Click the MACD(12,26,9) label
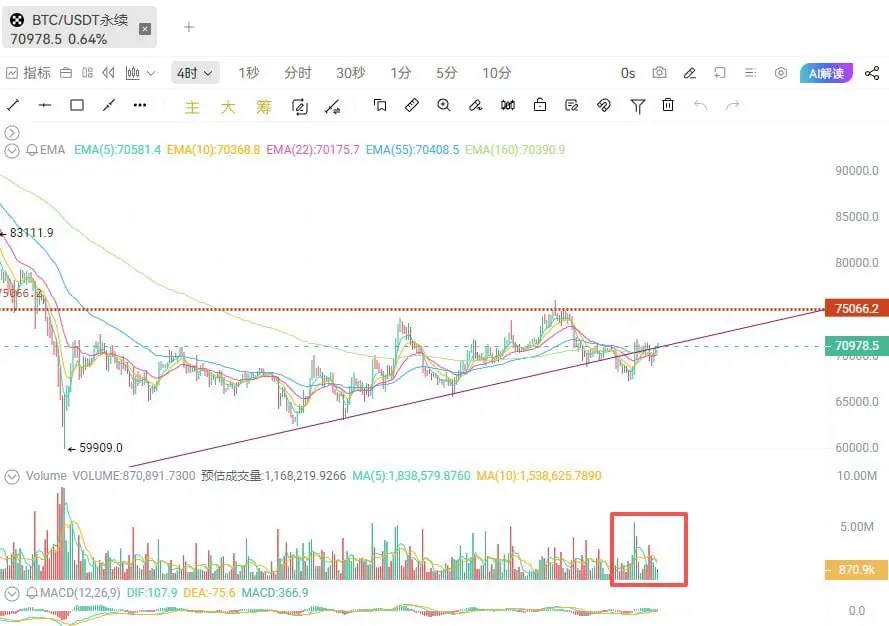The height and width of the screenshot is (626, 889). [x=80, y=593]
